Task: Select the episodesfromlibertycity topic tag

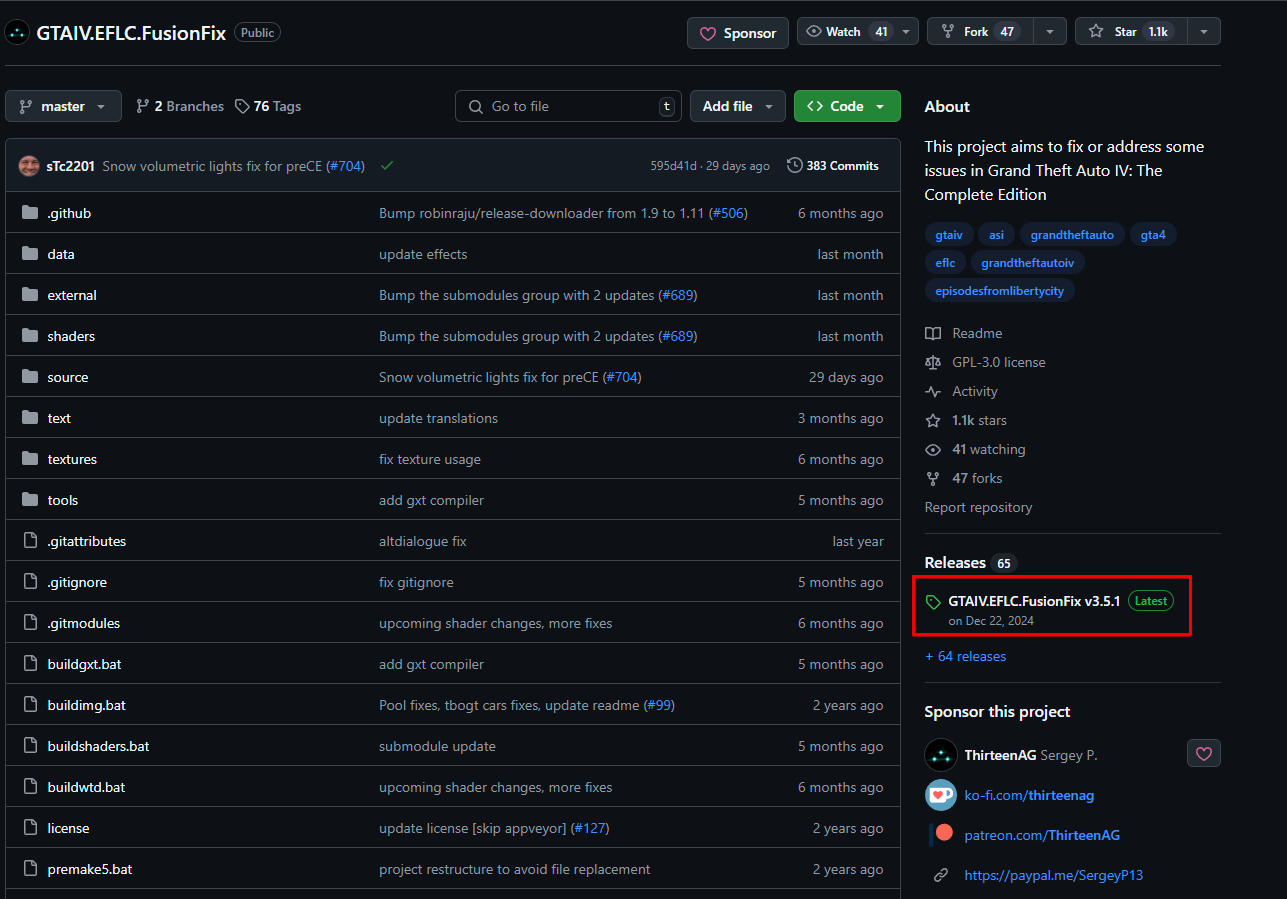Action: (x=999, y=291)
